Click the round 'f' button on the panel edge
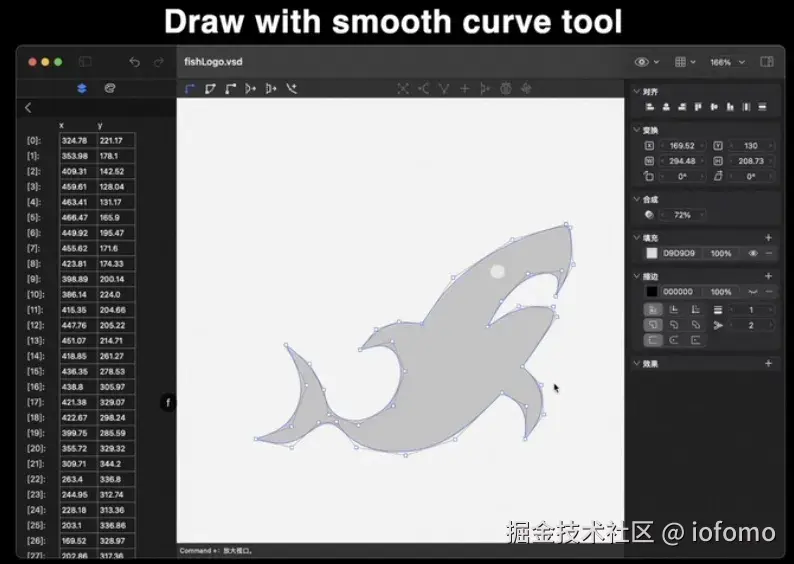The height and width of the screenshot is (564, 794). pyautogui.click(x=168, y=402)
